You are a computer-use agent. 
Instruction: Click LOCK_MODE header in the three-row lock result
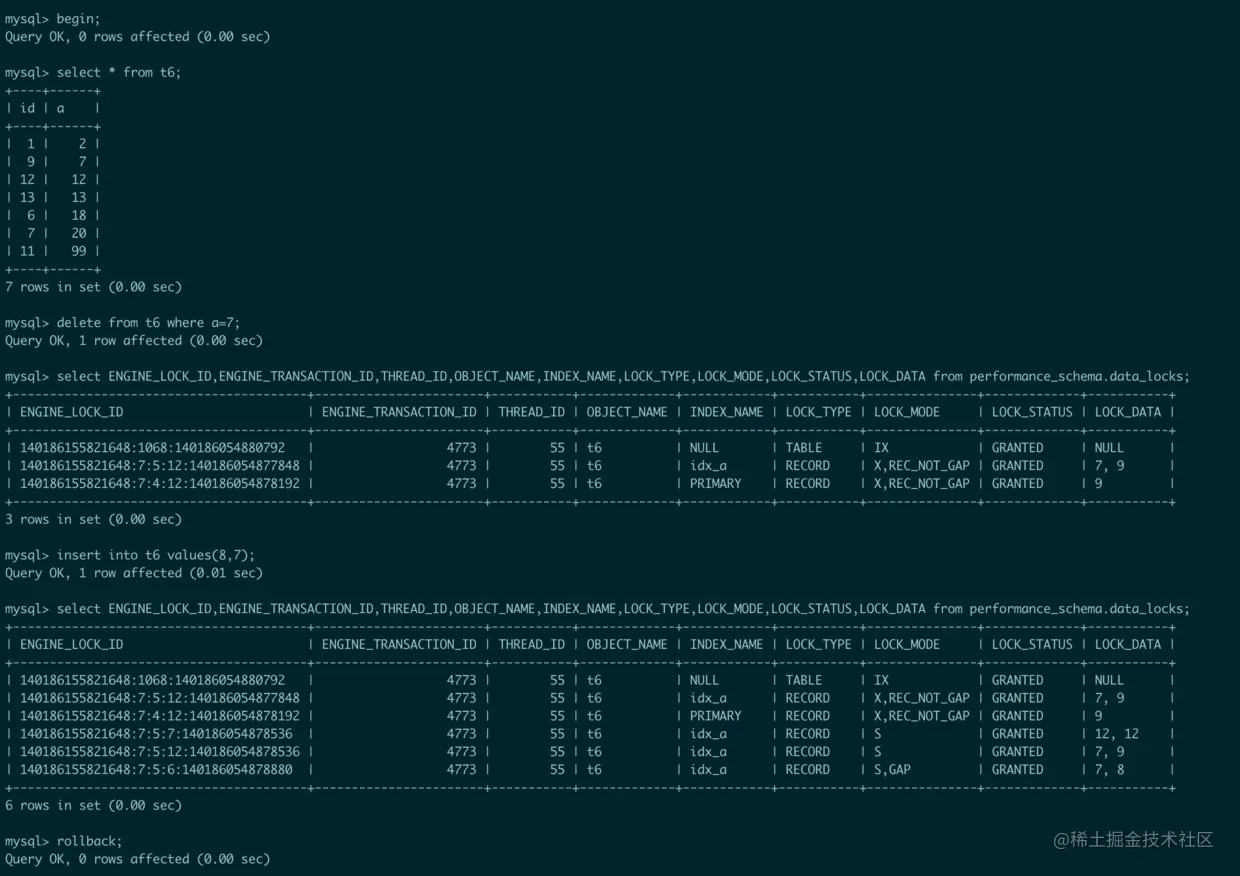[x=907, y=412]
